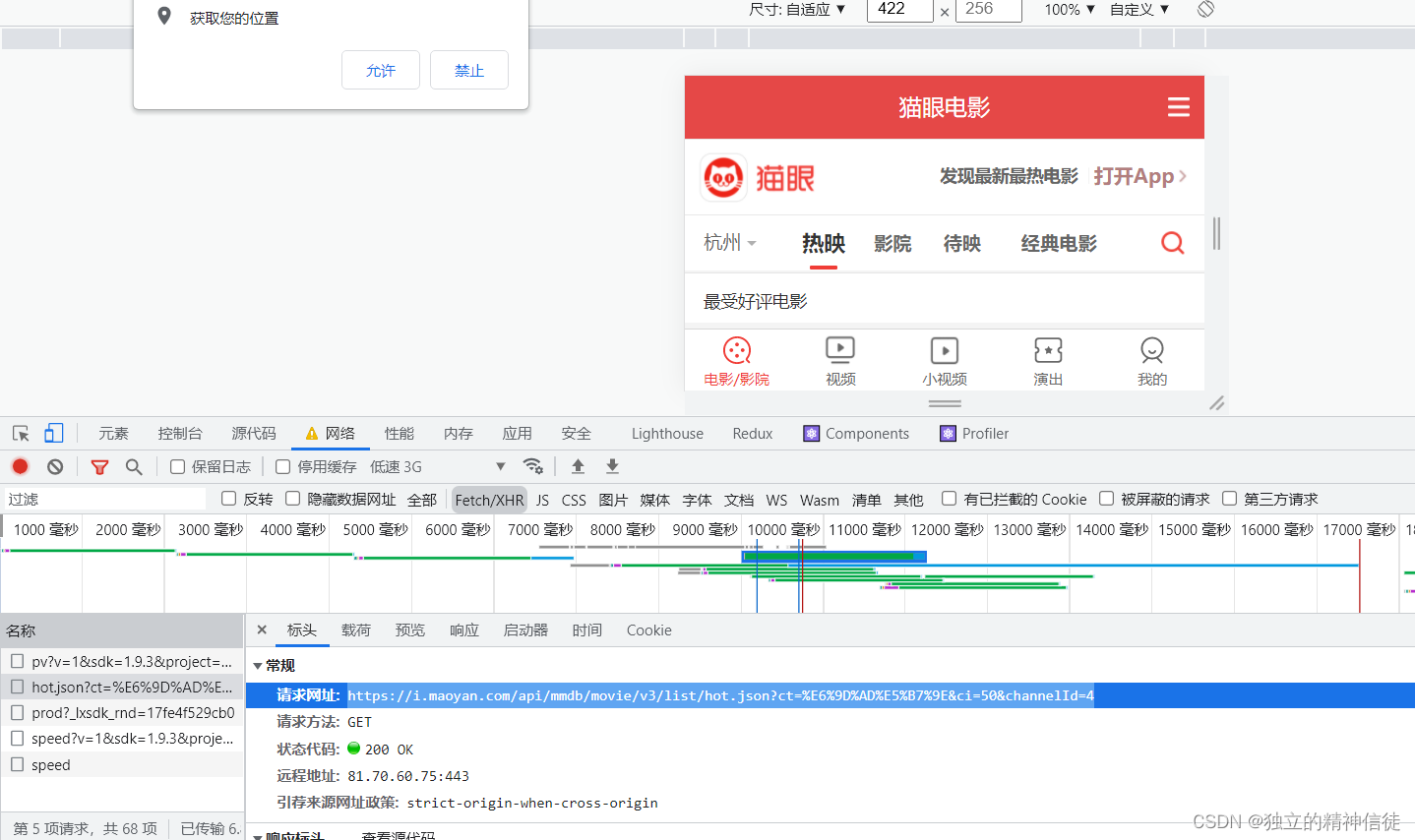The width and height of the screenshot is (1415, 840).
Task: Click the 过滤 filter input field
Action: click(105, 499)
